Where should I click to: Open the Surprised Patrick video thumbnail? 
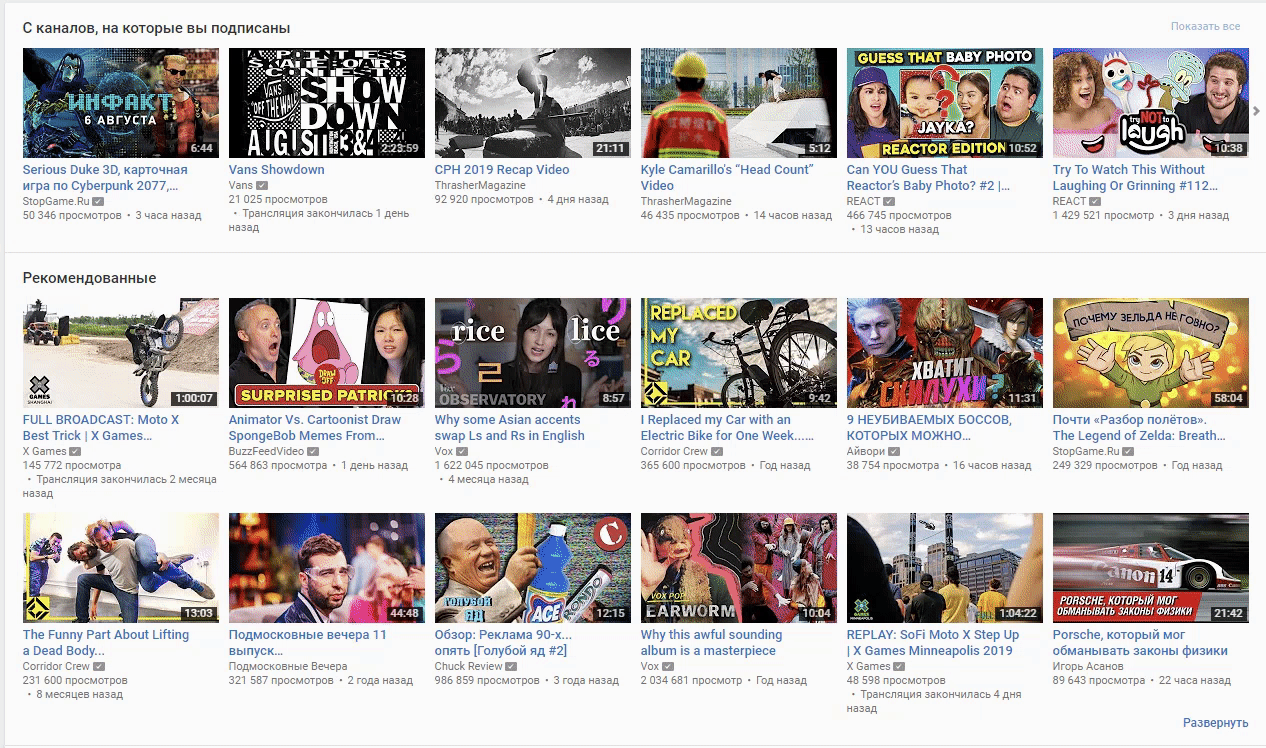327,353
